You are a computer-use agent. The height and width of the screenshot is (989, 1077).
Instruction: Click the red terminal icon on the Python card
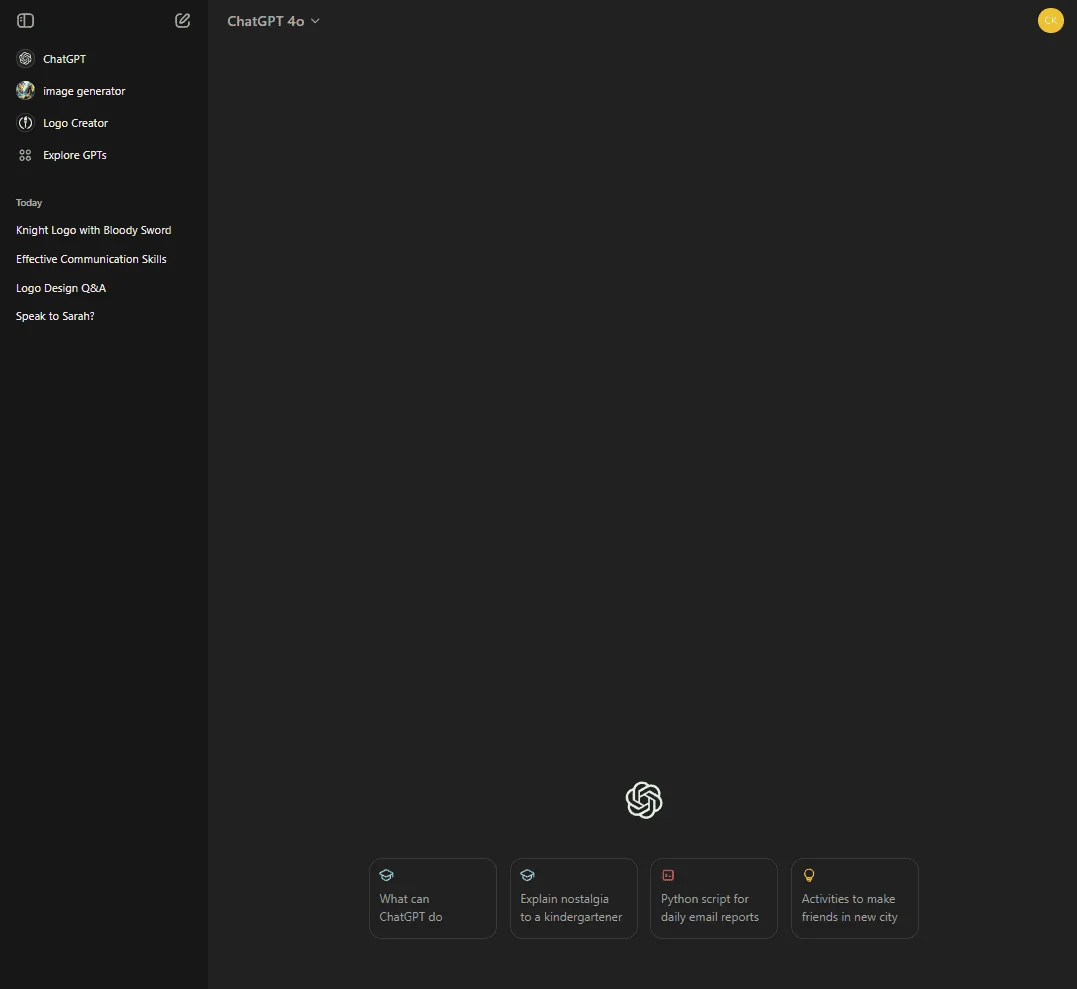(668, 875)
